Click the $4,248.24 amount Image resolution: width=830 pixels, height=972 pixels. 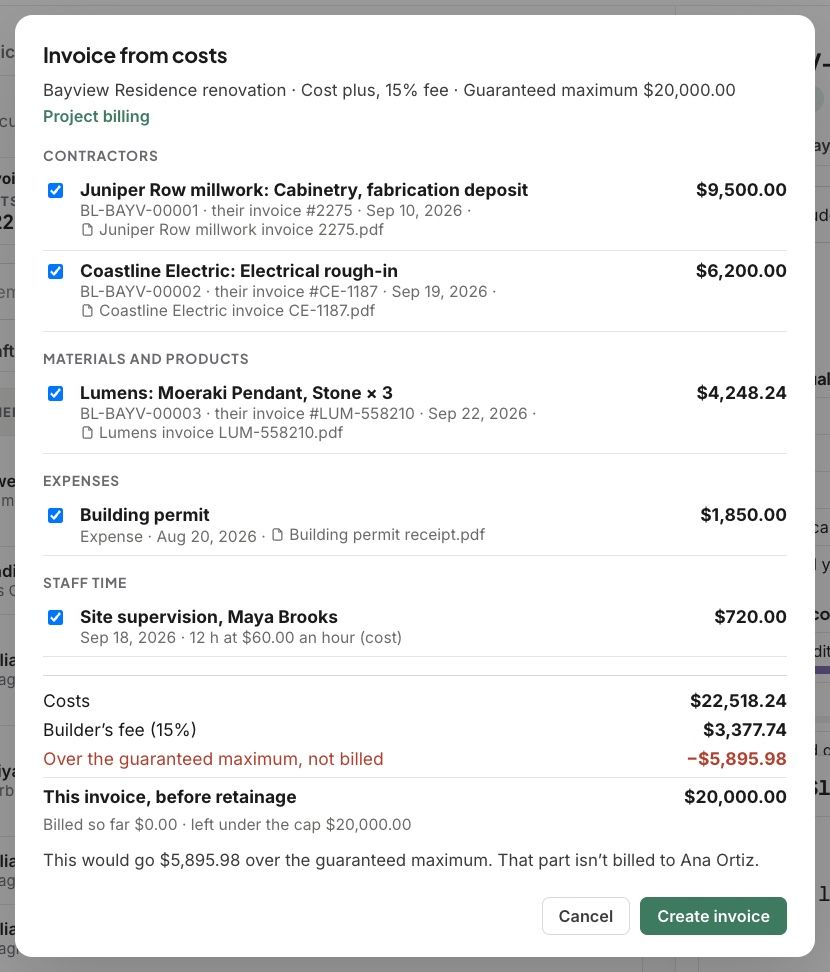(x=741, y=393)
